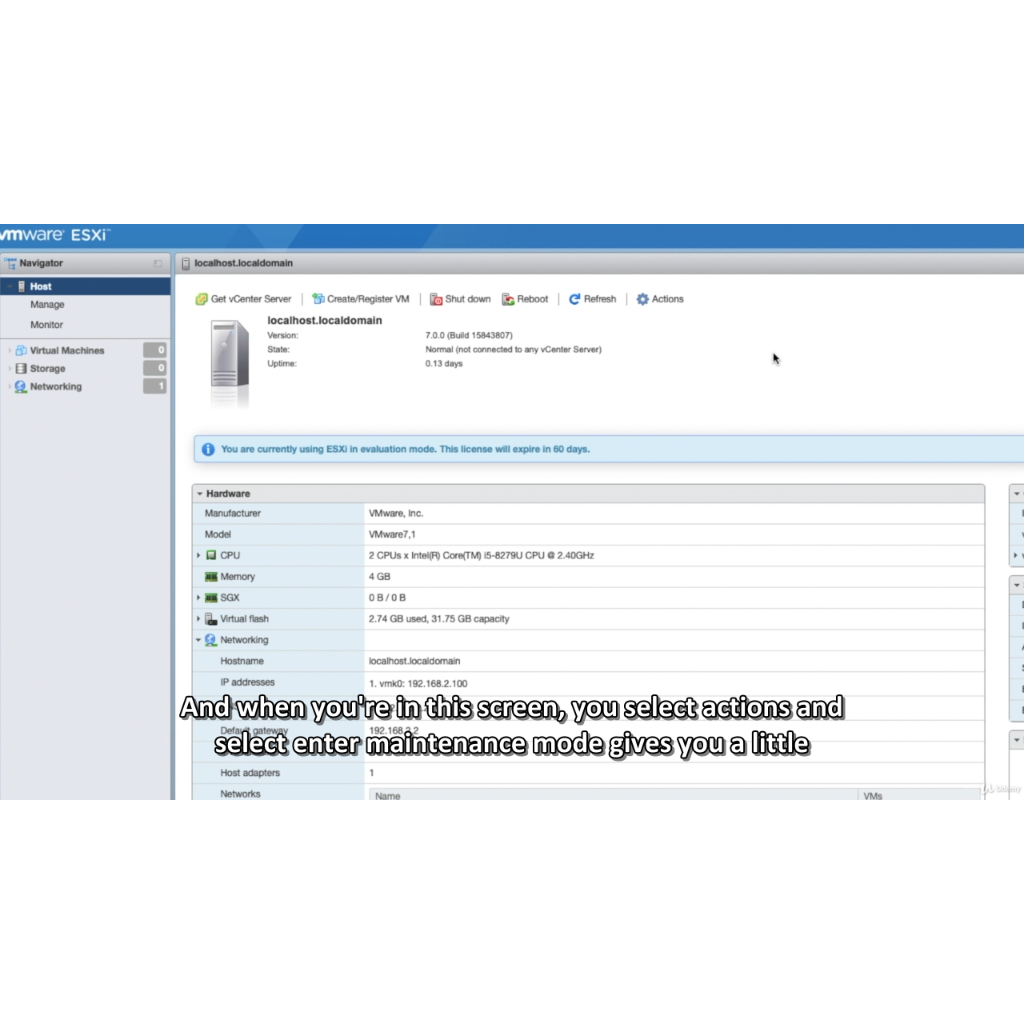Click the Networking icon in Navigator

pos(21,387)
